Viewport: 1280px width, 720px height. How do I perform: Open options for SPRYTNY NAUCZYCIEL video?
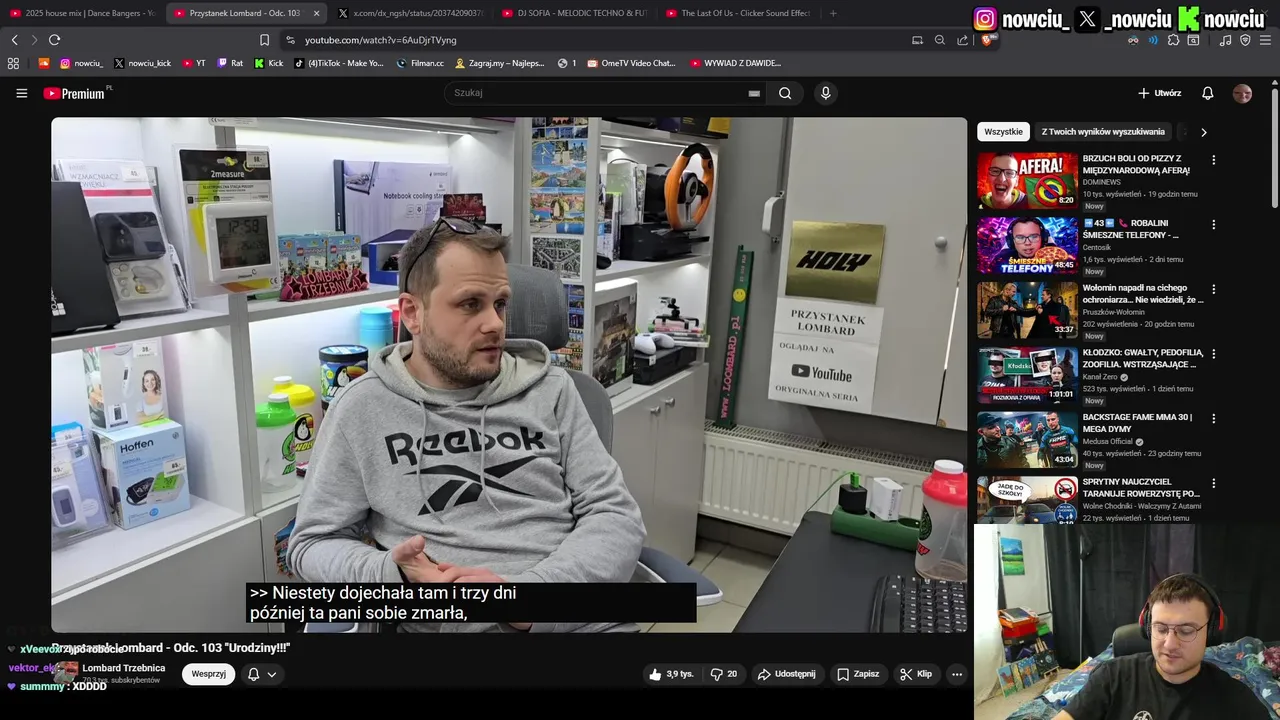pyautogui.click(x=1214, y=483)
